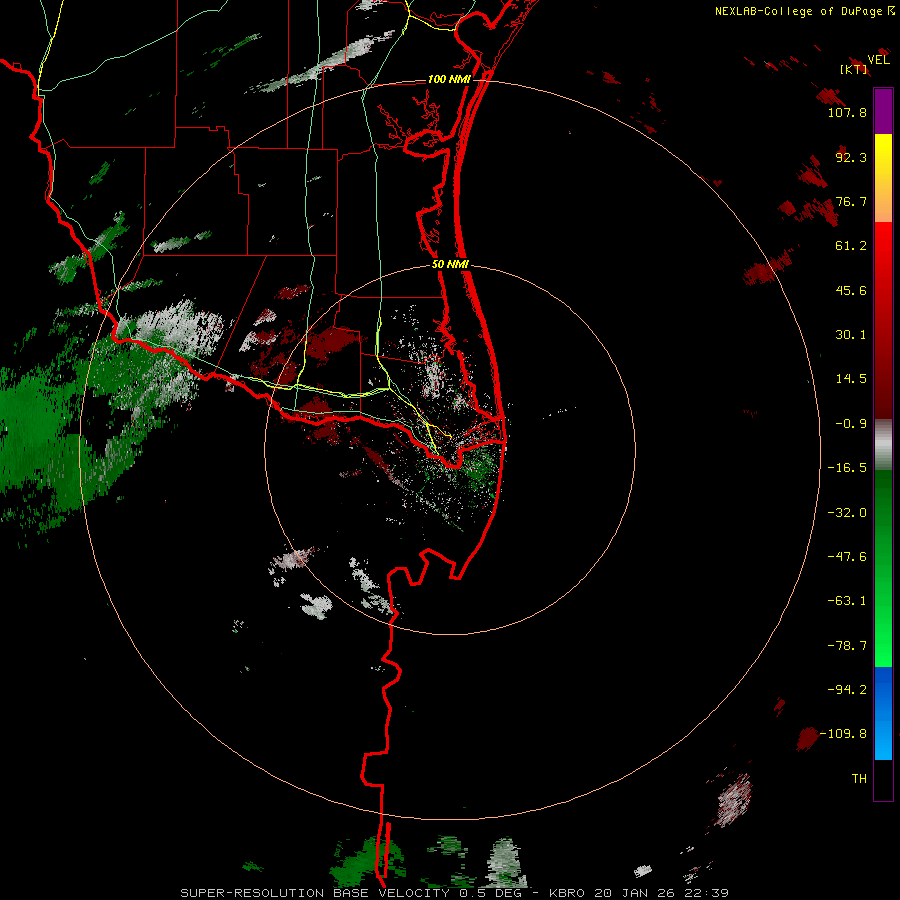
Task: Click the -94.2 velocity scale value
Action: [x=847, y=689]
